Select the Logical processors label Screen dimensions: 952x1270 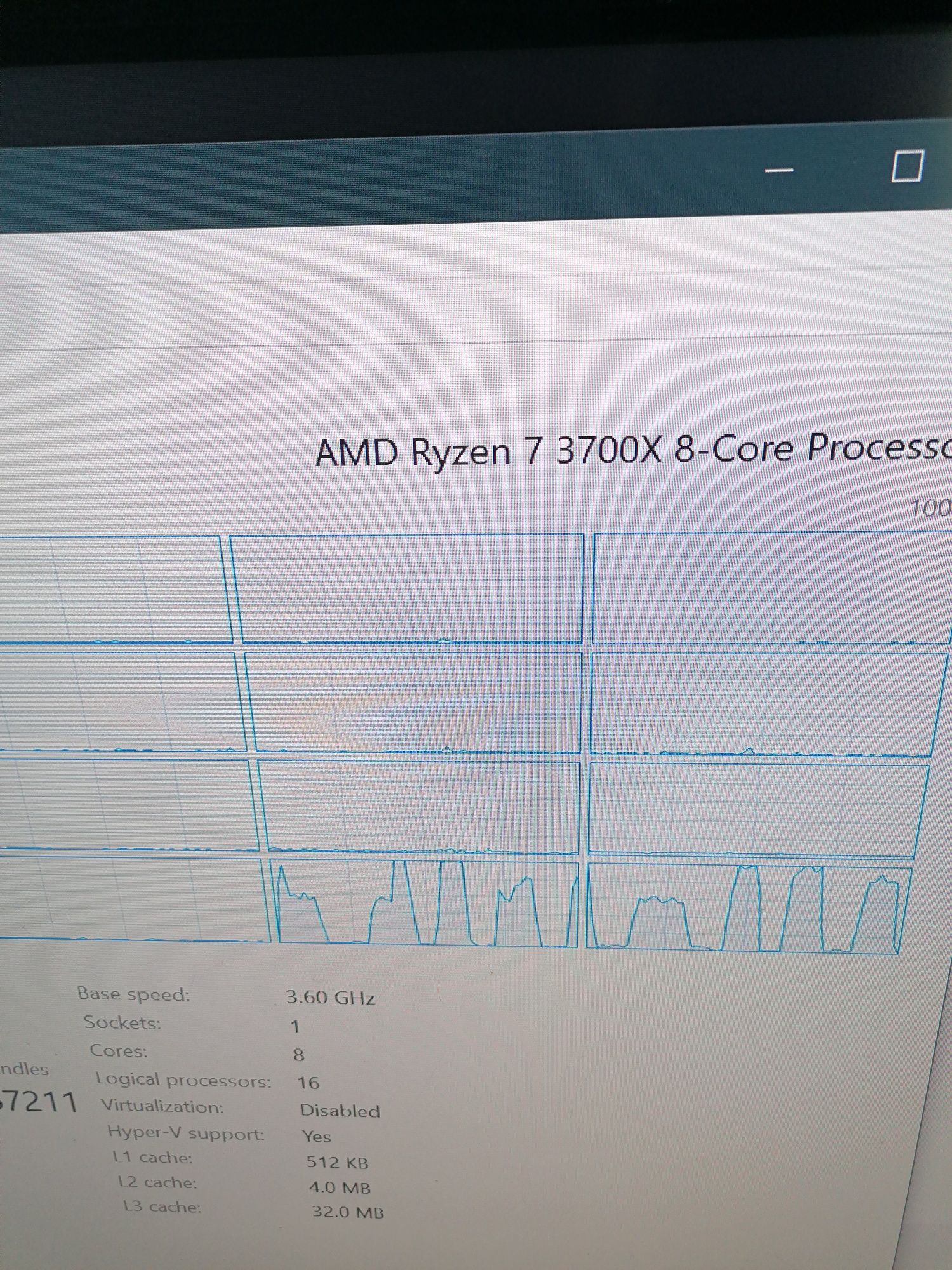point(183,1079)
